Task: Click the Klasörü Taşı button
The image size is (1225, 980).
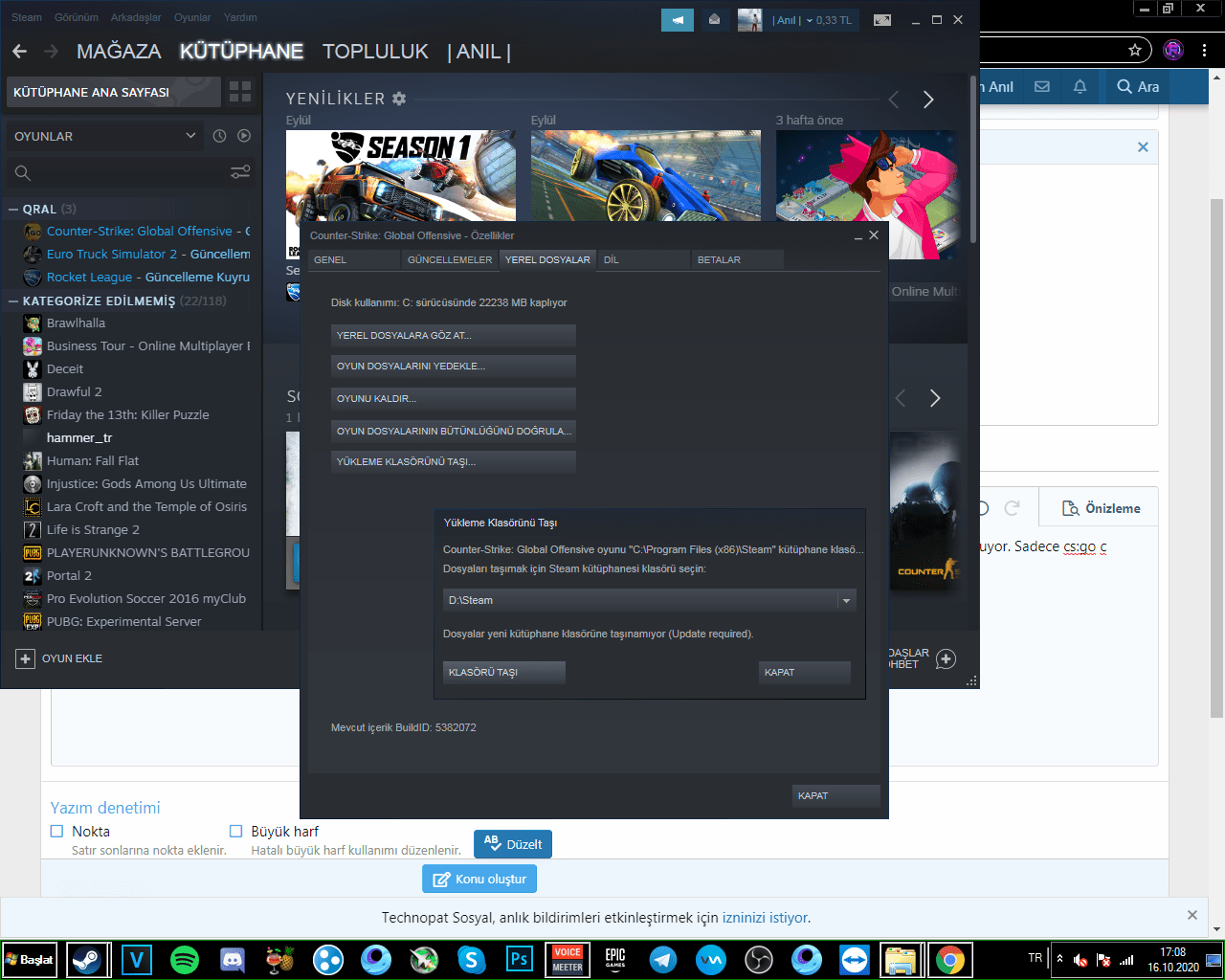Action: pos(504,672)
